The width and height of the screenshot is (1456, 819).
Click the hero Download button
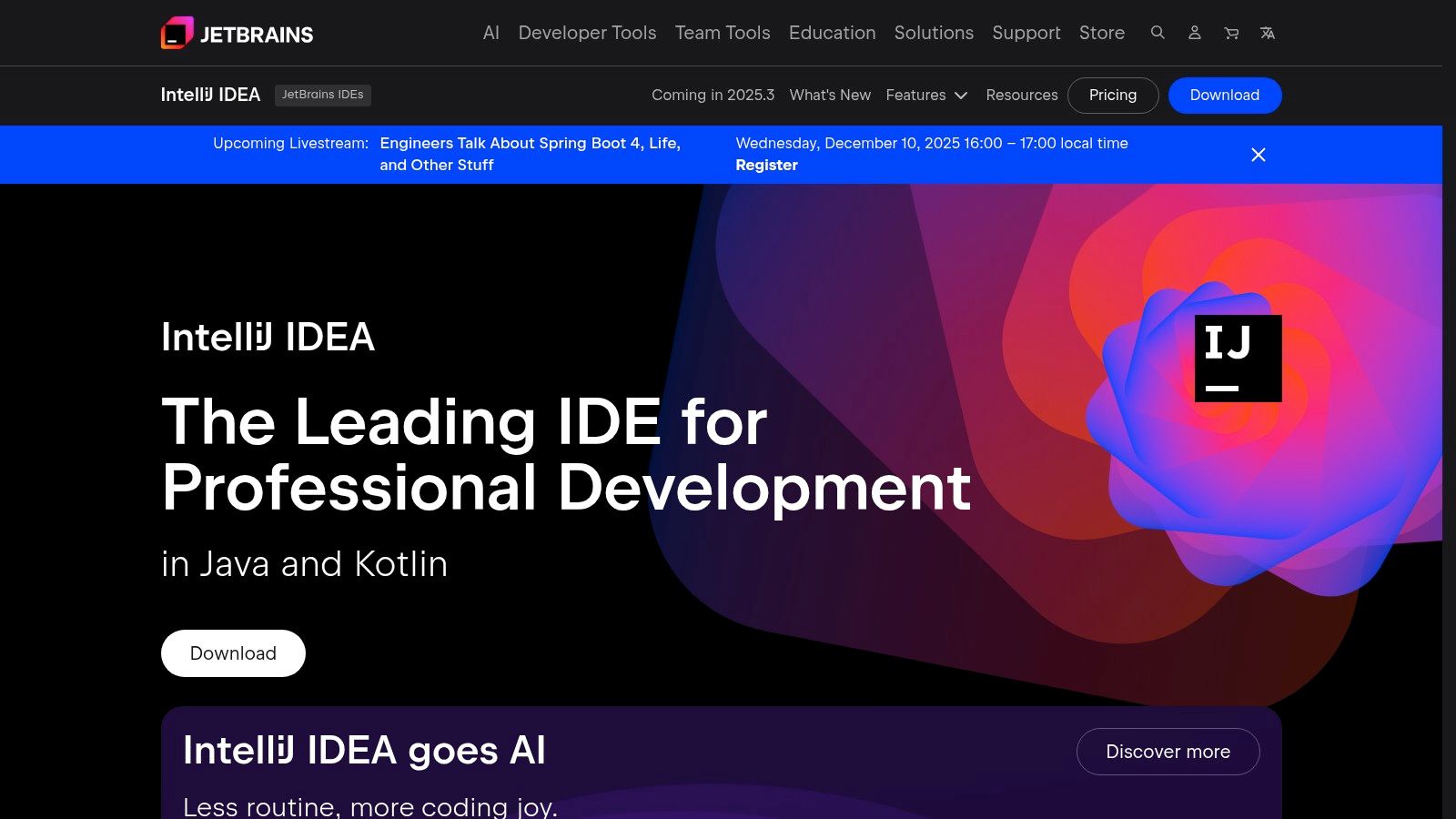tap(233, 652)
